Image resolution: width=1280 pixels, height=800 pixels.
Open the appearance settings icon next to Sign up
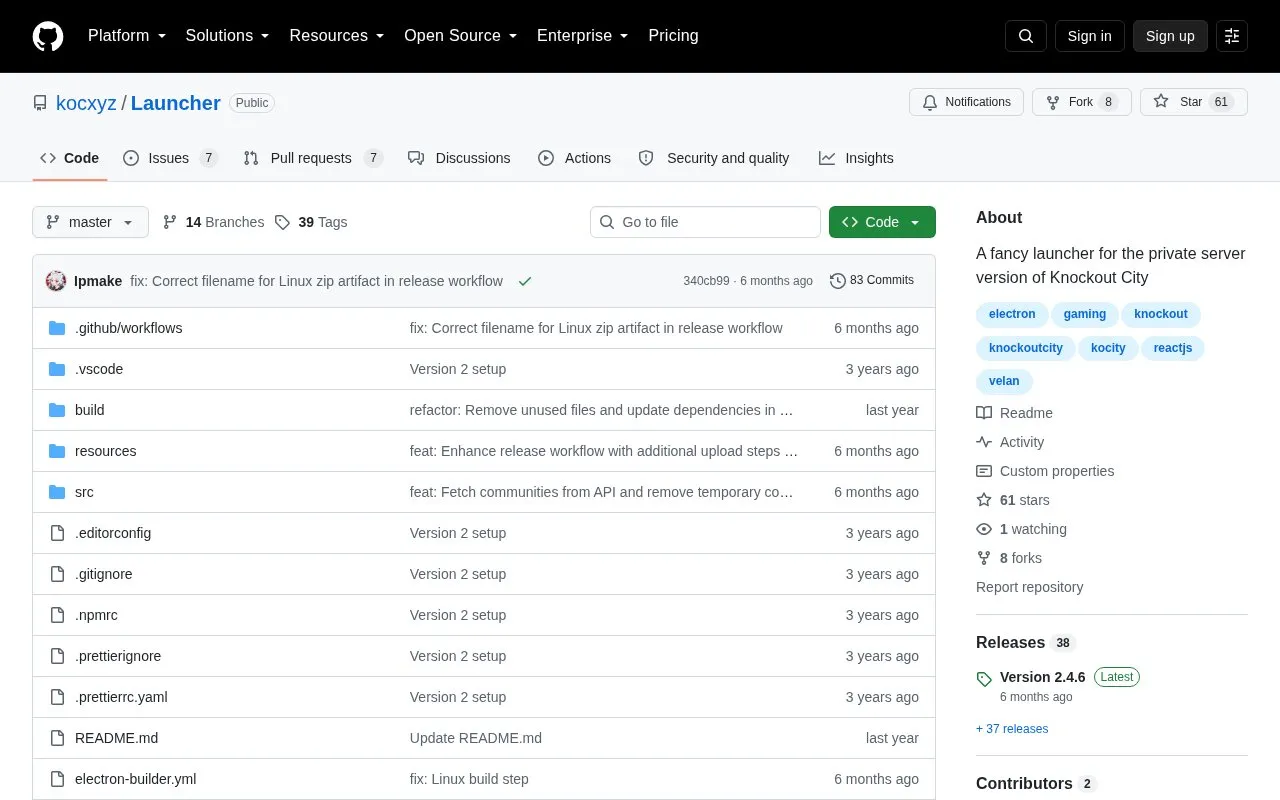(x=1232, y=36)
